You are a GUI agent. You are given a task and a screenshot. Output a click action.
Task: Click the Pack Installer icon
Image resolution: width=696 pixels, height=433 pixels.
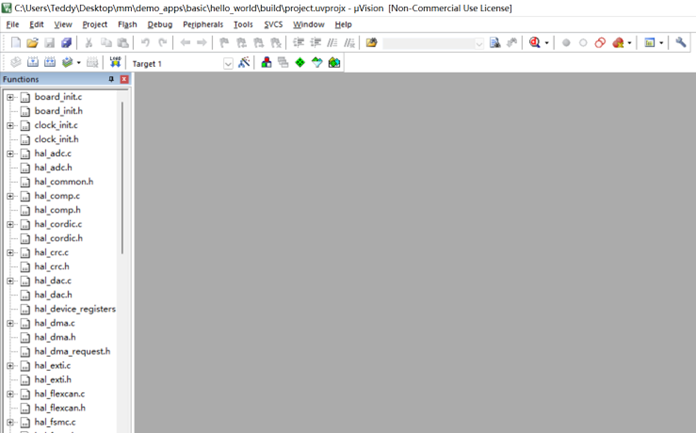tap(334, 63)
